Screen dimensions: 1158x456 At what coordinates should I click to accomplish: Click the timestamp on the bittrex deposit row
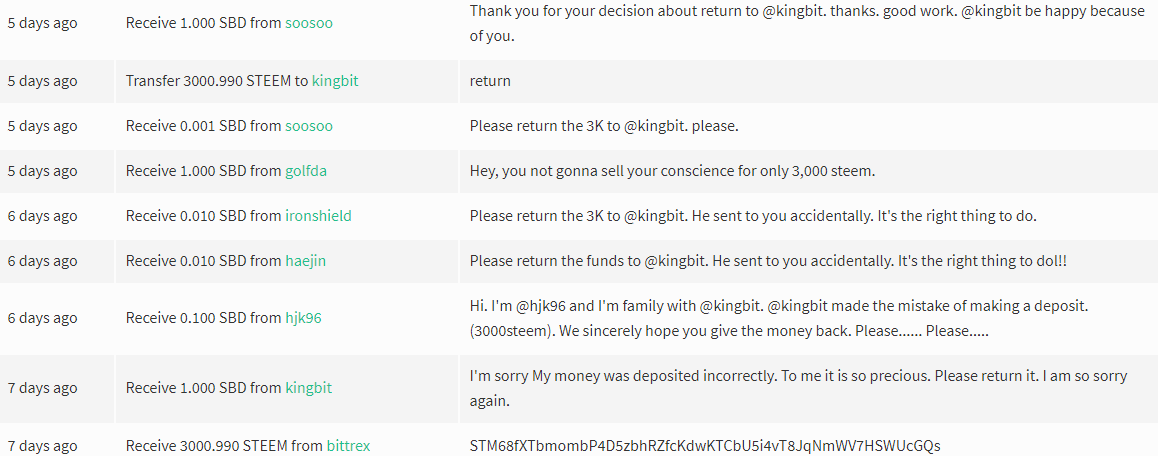click(42, 446)
